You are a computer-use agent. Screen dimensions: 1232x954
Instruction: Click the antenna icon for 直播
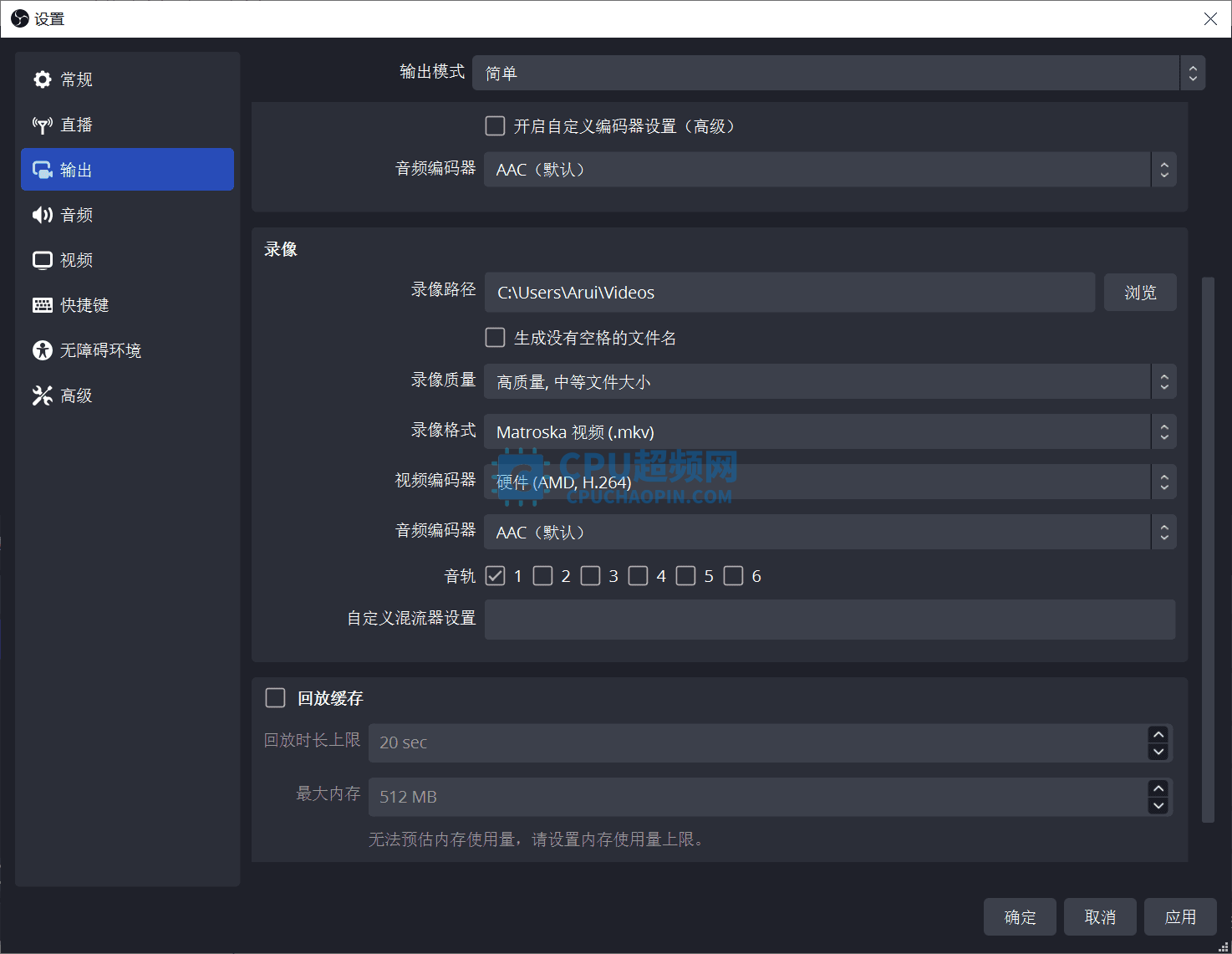43,125
